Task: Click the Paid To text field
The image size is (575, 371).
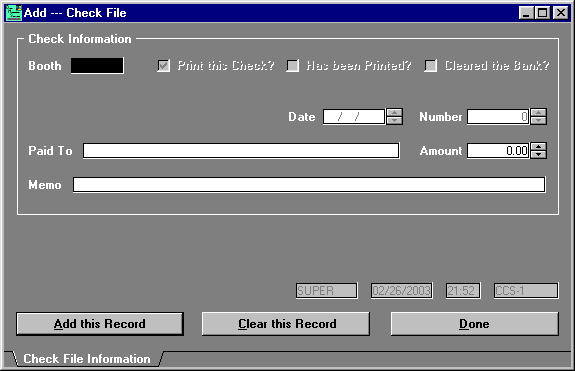Action: click(x=241, y=151)
